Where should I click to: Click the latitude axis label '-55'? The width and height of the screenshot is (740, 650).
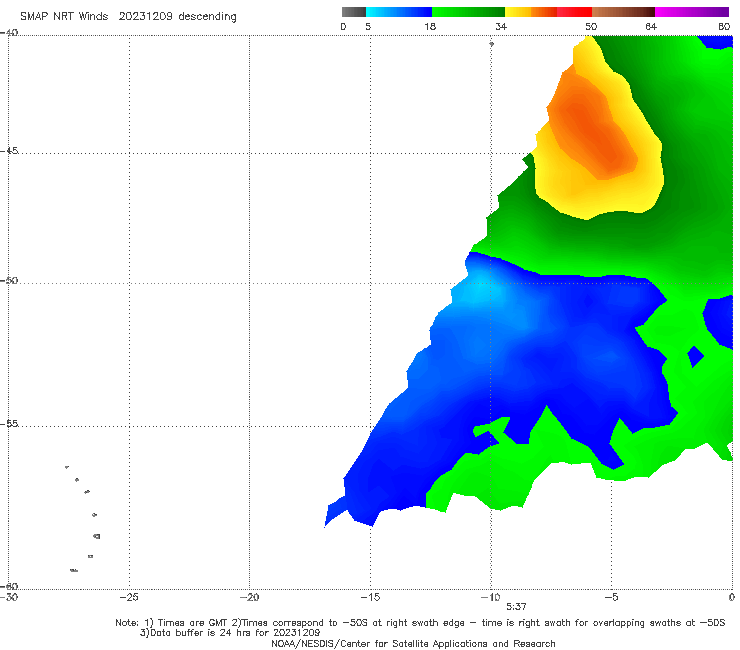click(x=9, y=424)
